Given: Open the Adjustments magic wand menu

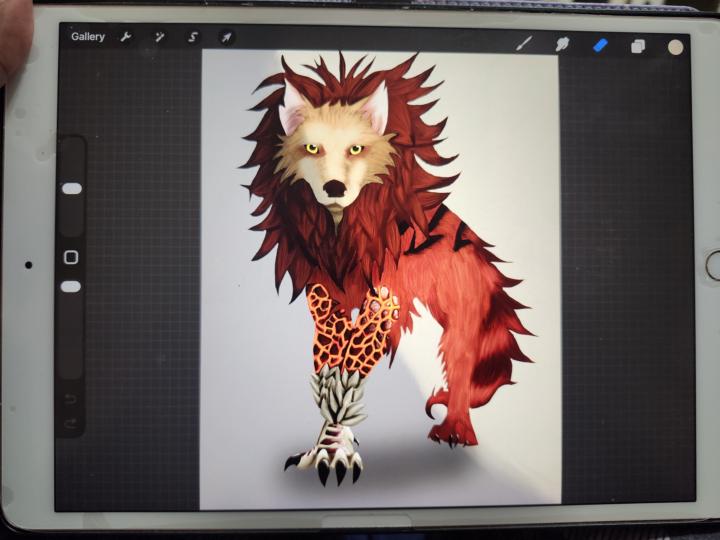Looking at the screenshot, I should 159,37.
